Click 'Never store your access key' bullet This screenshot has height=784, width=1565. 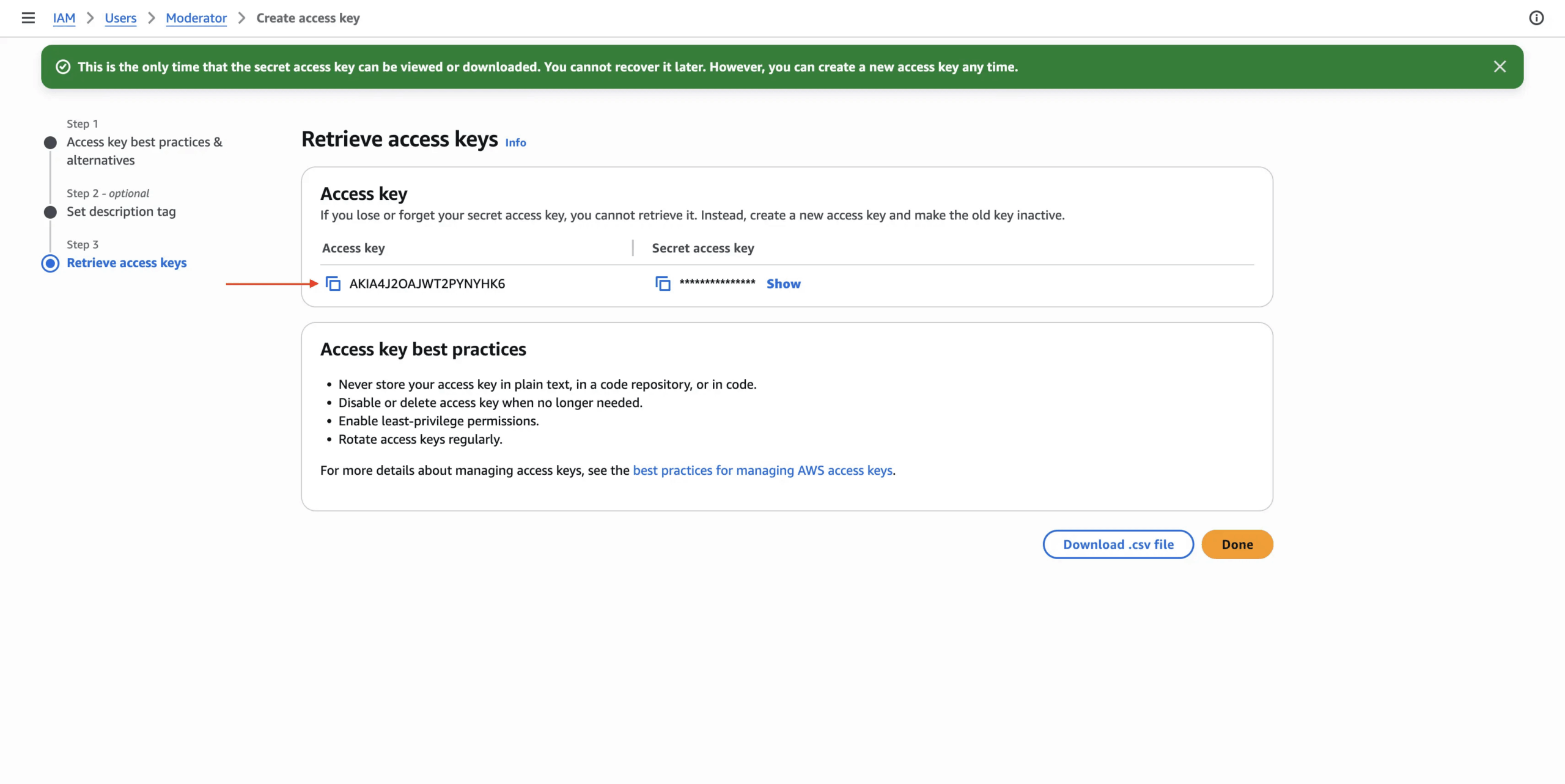click(548, 384)
